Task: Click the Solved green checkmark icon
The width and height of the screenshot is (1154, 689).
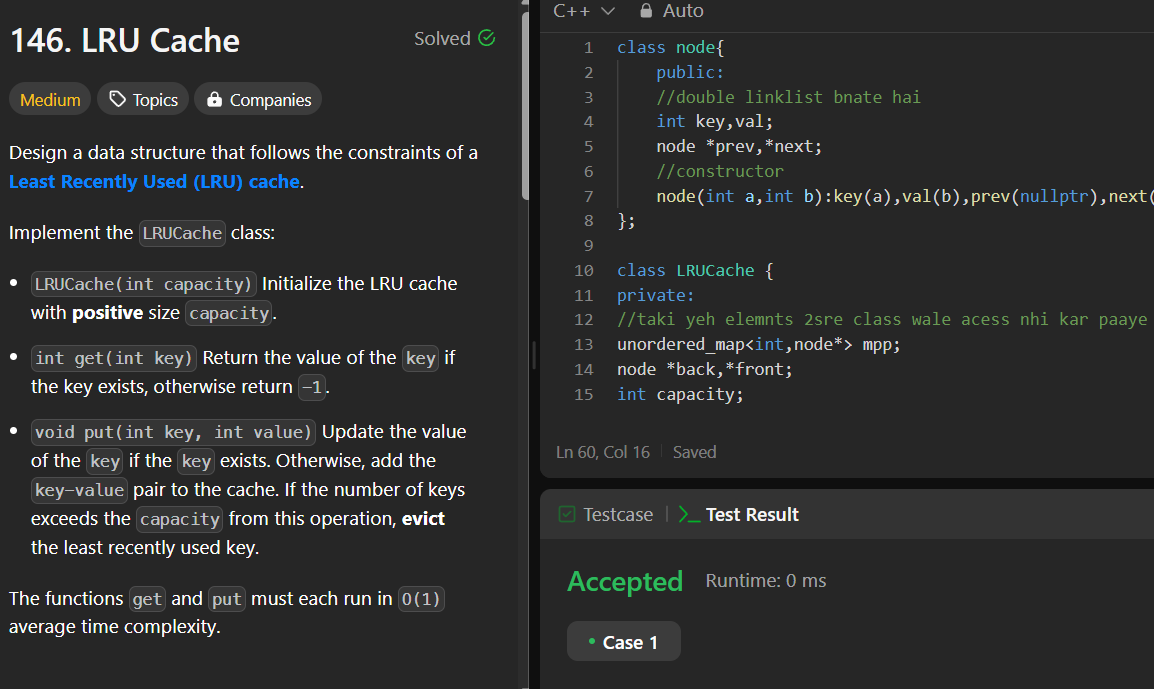Action: click(x=487, y=37)
